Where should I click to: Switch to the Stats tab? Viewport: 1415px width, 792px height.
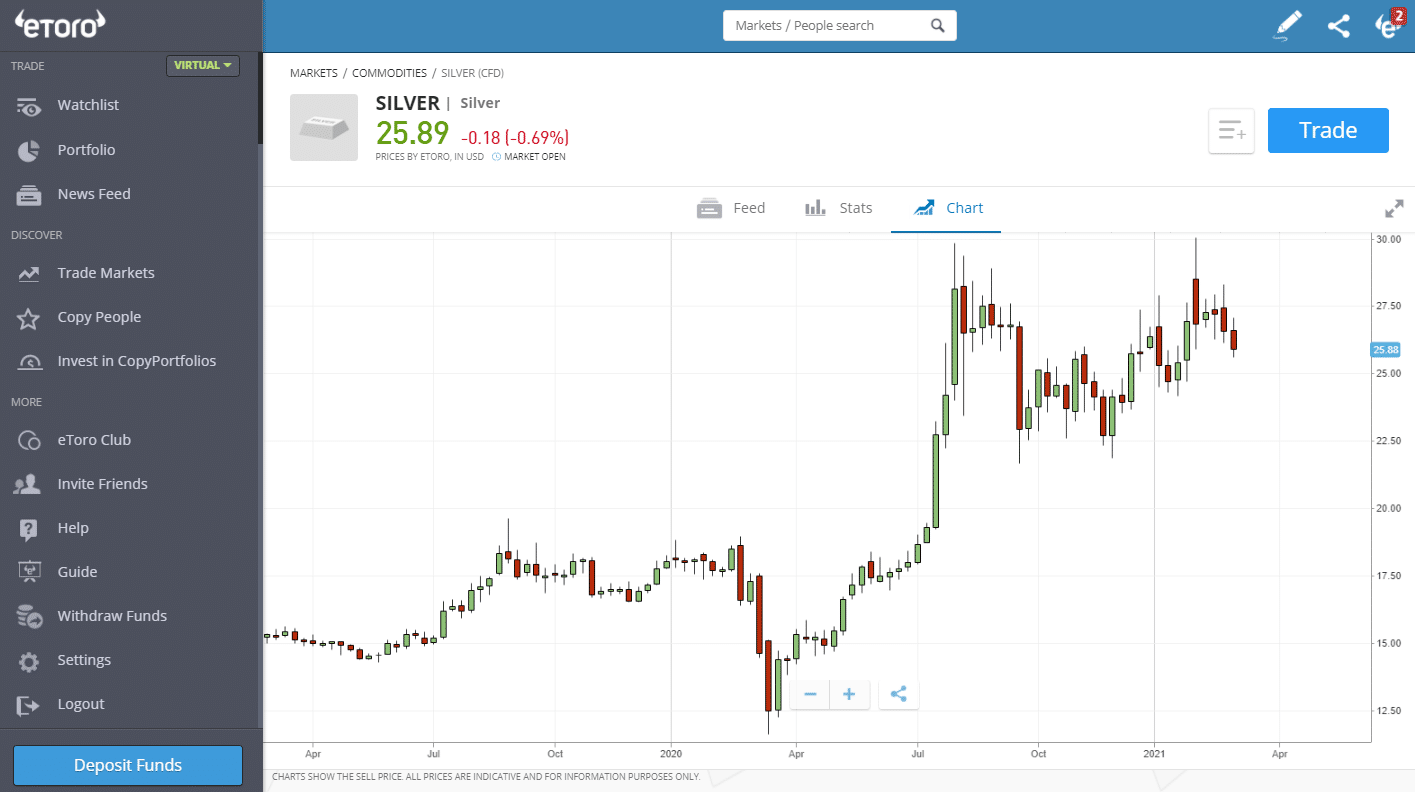pyautogui.click(x=838, y=208)
